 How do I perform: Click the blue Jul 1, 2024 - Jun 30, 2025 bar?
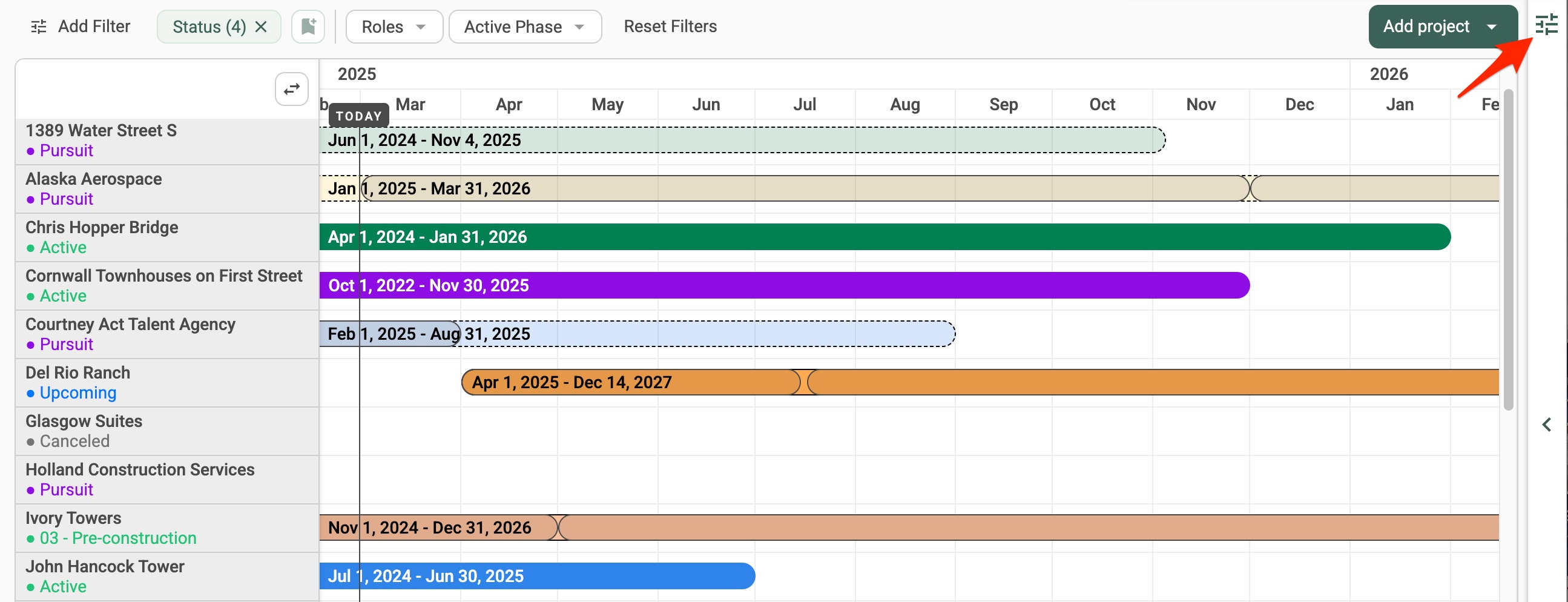538,576
